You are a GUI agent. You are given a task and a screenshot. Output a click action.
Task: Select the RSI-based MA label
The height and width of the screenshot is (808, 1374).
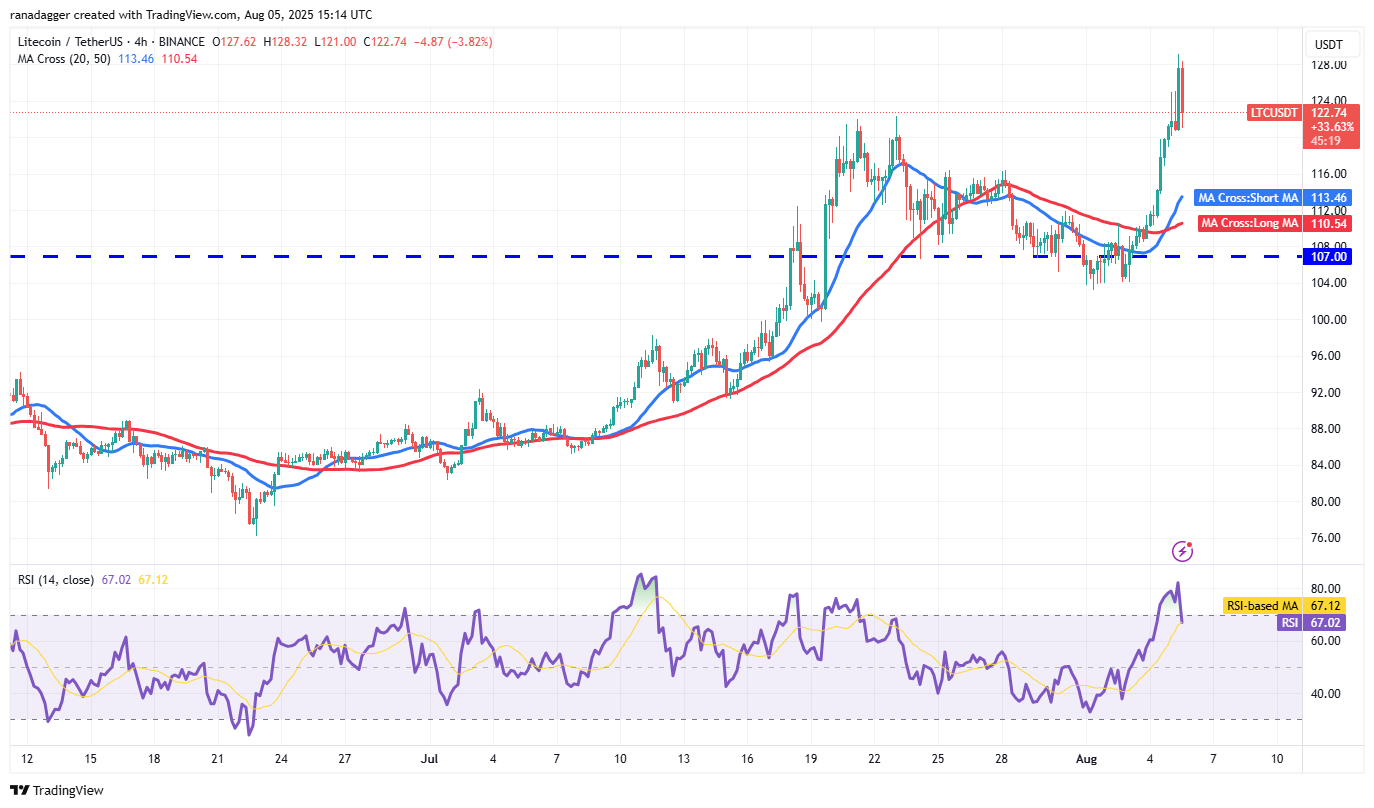[x=1262, y=605]
